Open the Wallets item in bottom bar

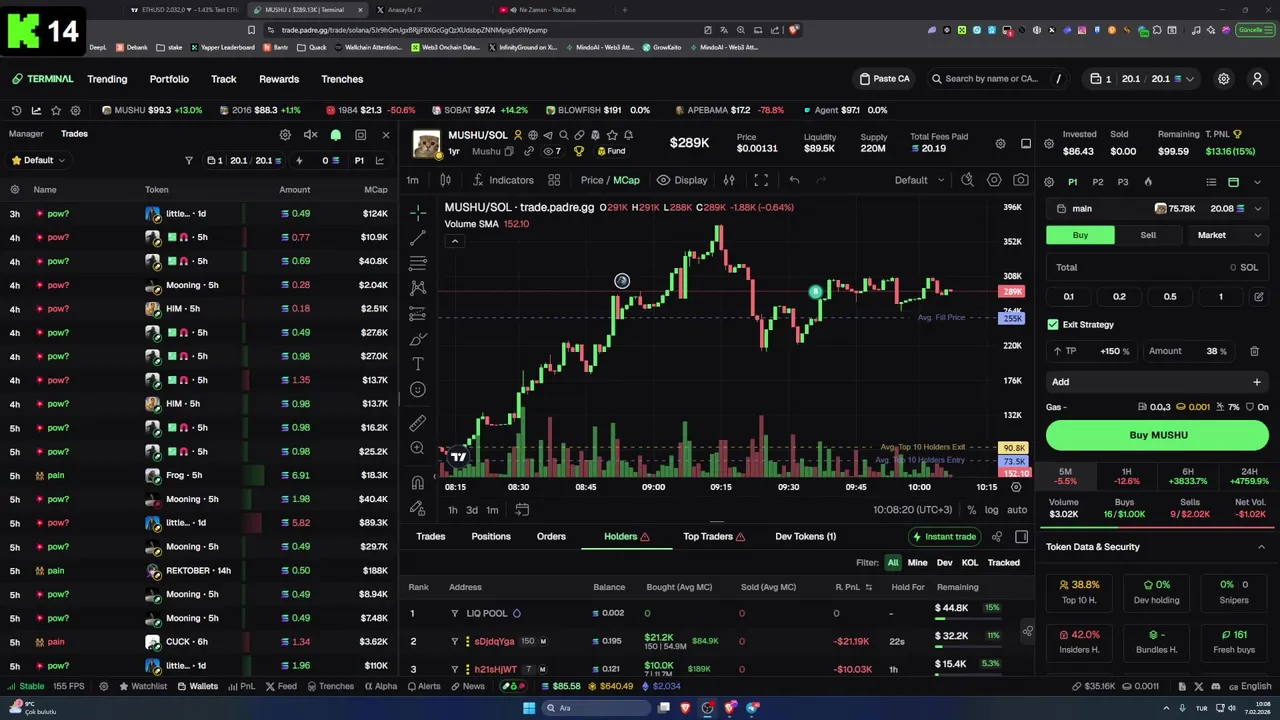197,687
